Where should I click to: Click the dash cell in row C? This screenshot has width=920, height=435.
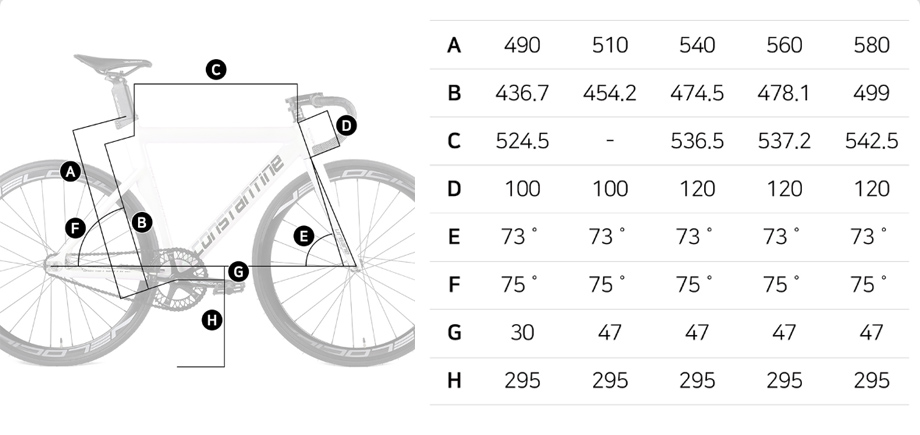click(610, 141)
